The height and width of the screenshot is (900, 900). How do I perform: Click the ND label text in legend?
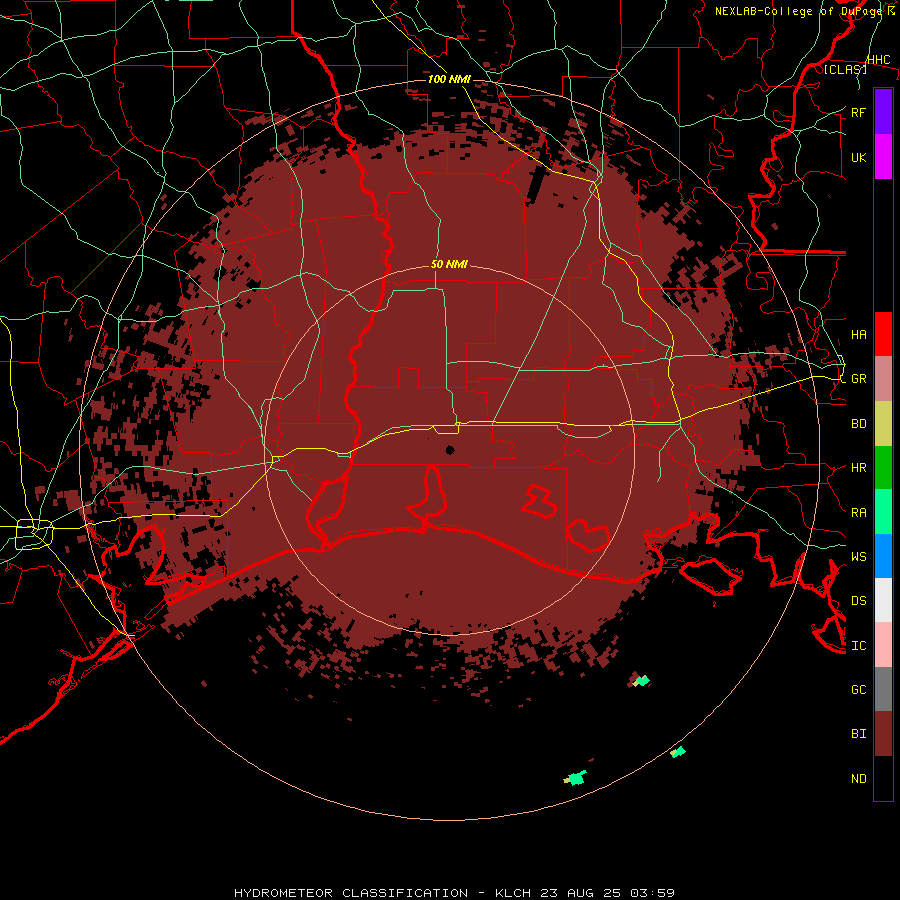coord(858,779)
